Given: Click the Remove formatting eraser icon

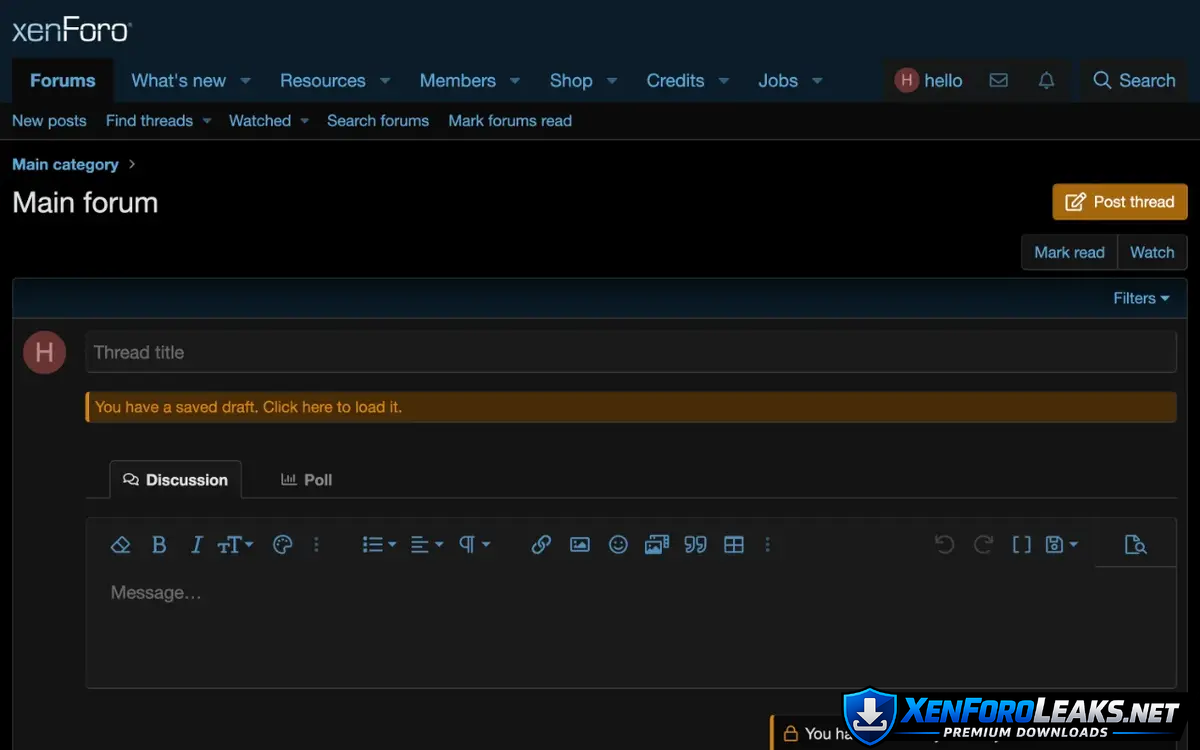Looking at the screenshot, I should (120, 545).
